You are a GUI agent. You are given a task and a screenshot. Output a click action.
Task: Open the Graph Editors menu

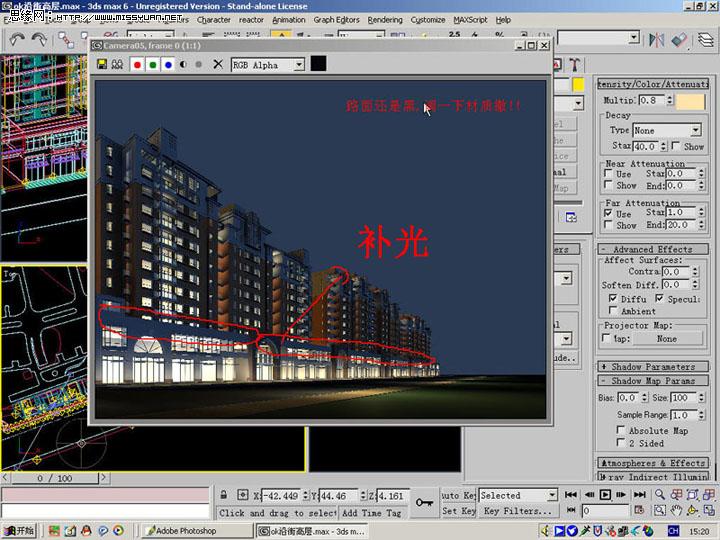(337, 20)
